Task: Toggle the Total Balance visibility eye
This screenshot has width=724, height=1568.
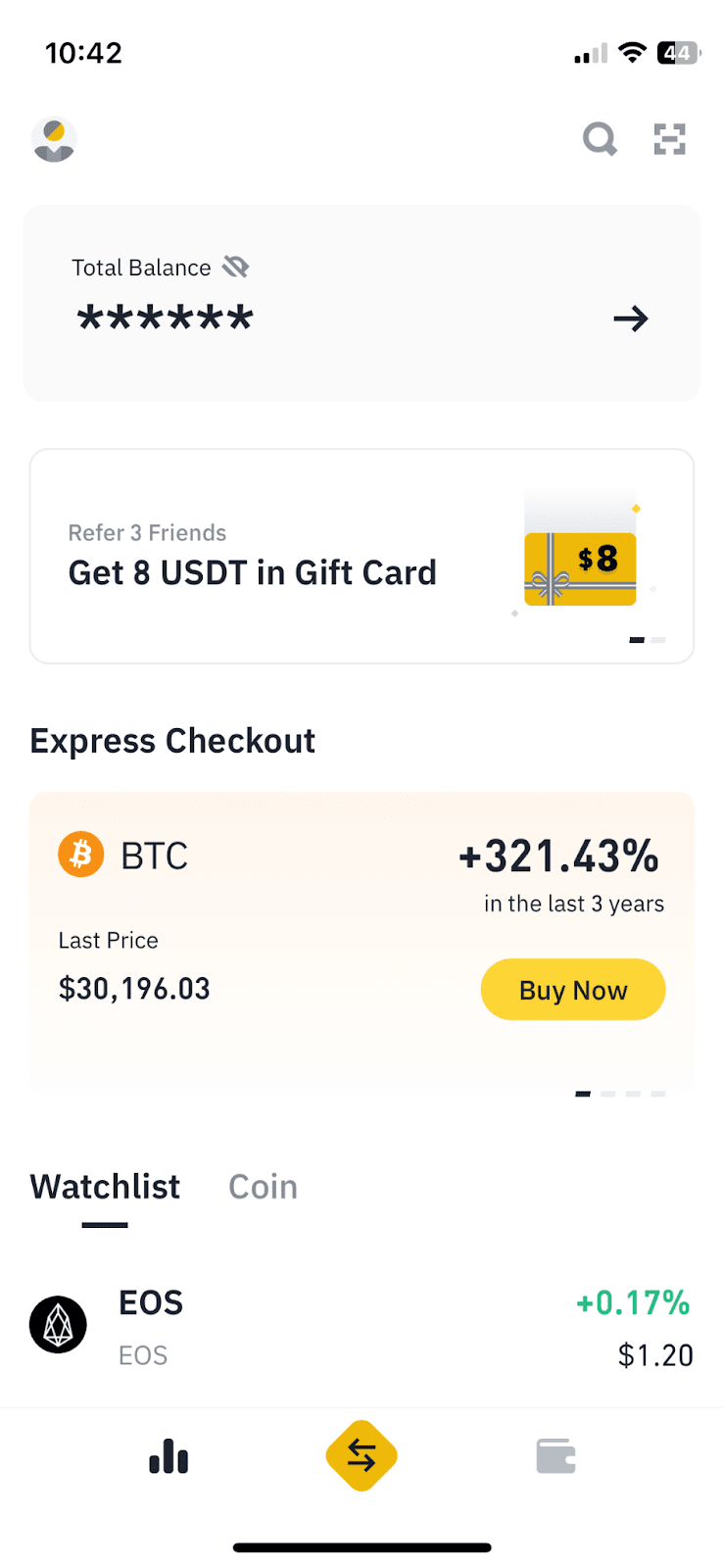Action: click(236, 267)
